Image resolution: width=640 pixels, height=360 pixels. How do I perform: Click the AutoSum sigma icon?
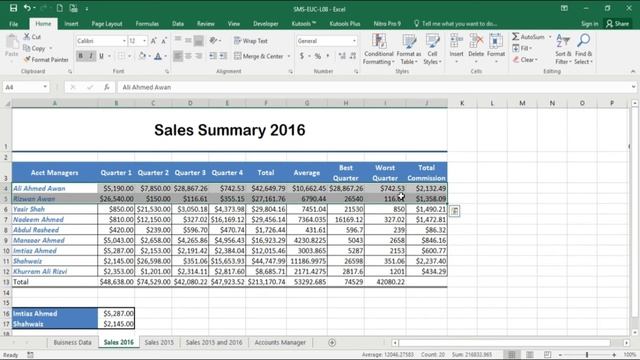pyautogui.click(x=516, y=37)
